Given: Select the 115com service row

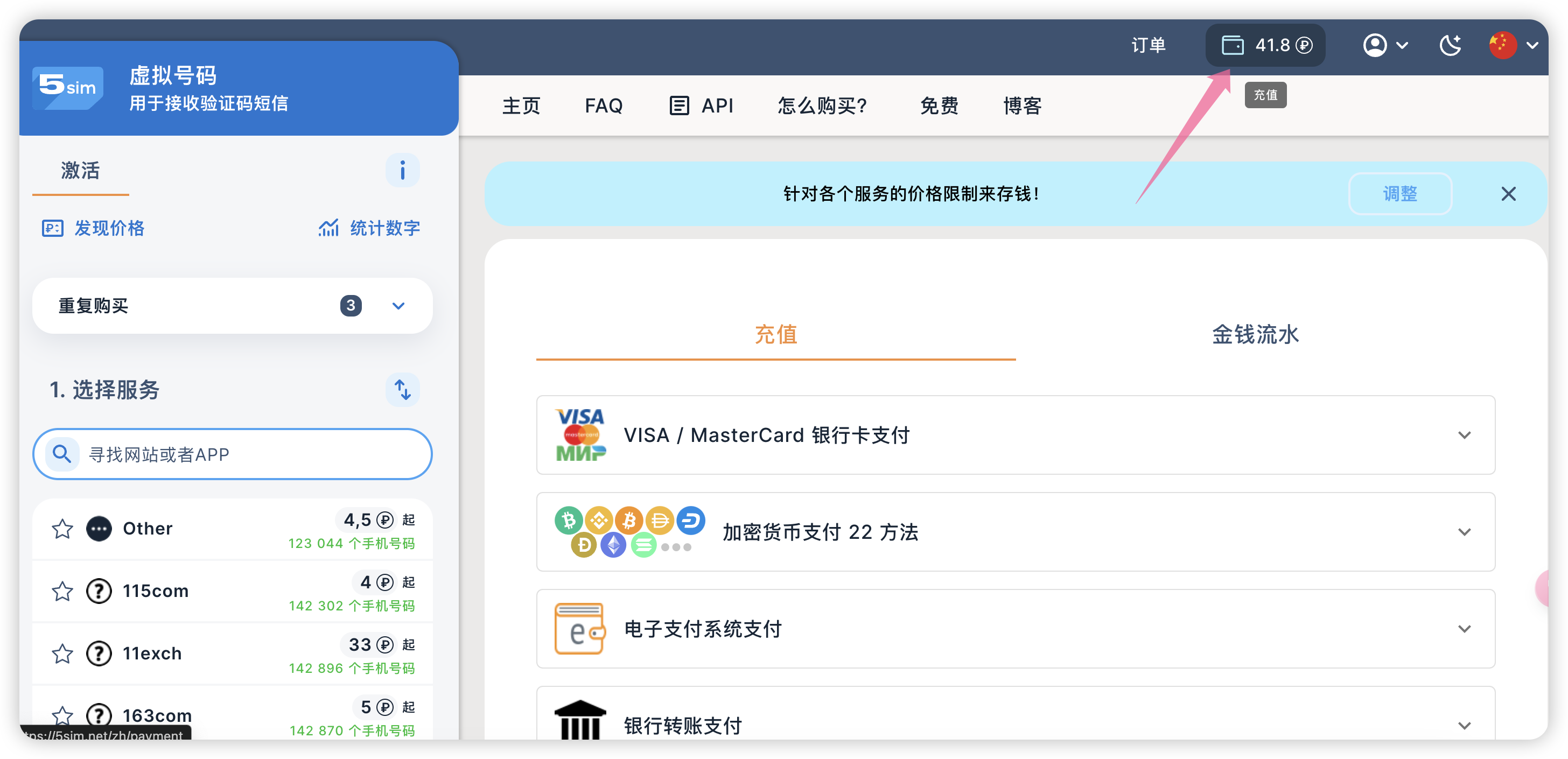Looking at the screenshot, I should click(x=232, y=591).
